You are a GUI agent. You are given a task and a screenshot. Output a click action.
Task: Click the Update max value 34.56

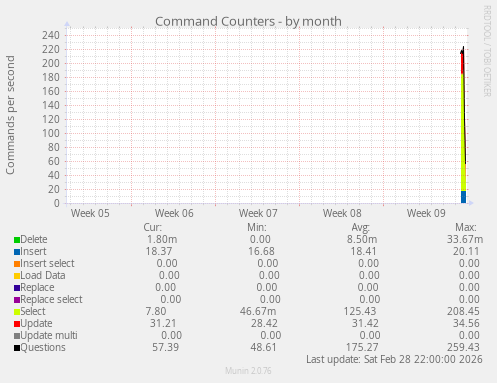[x=466, y=323]
